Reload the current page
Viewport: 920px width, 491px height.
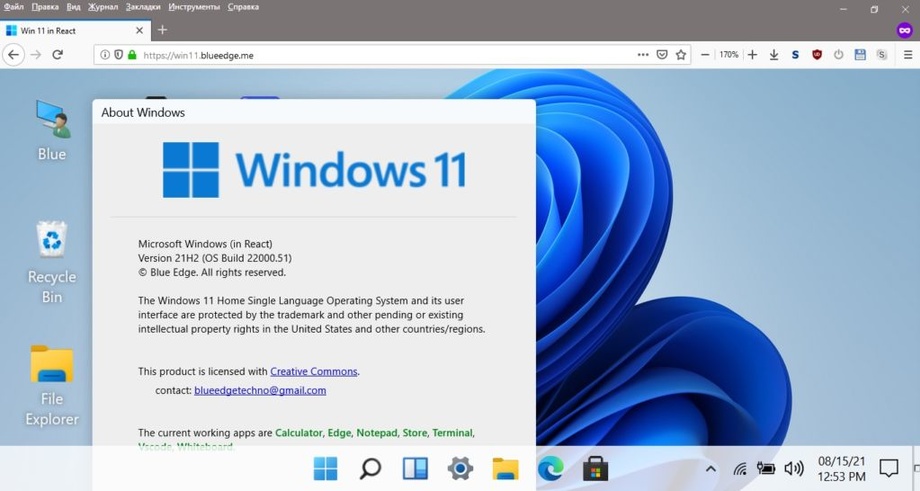pyautogui.click(x=58, y=55)
